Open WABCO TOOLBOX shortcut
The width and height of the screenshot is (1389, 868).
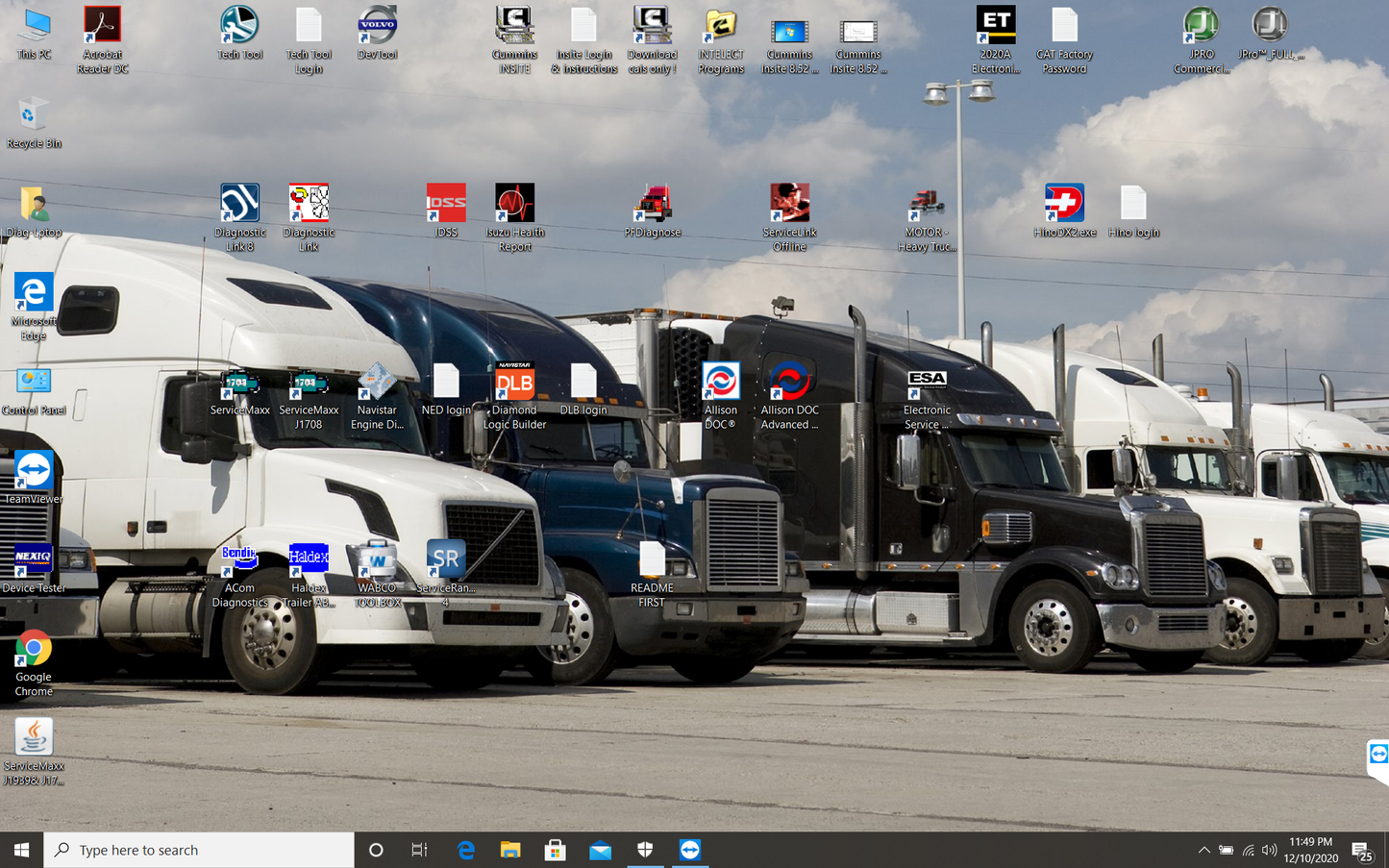click(377, 574)
